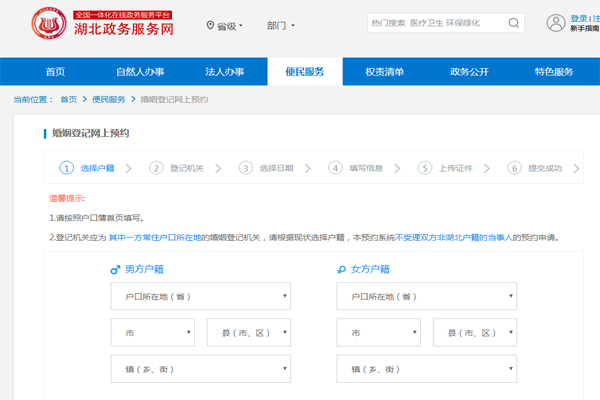
Task: Click the search magnifier icon
Action: pyautogui.click(x=514, y=23)
